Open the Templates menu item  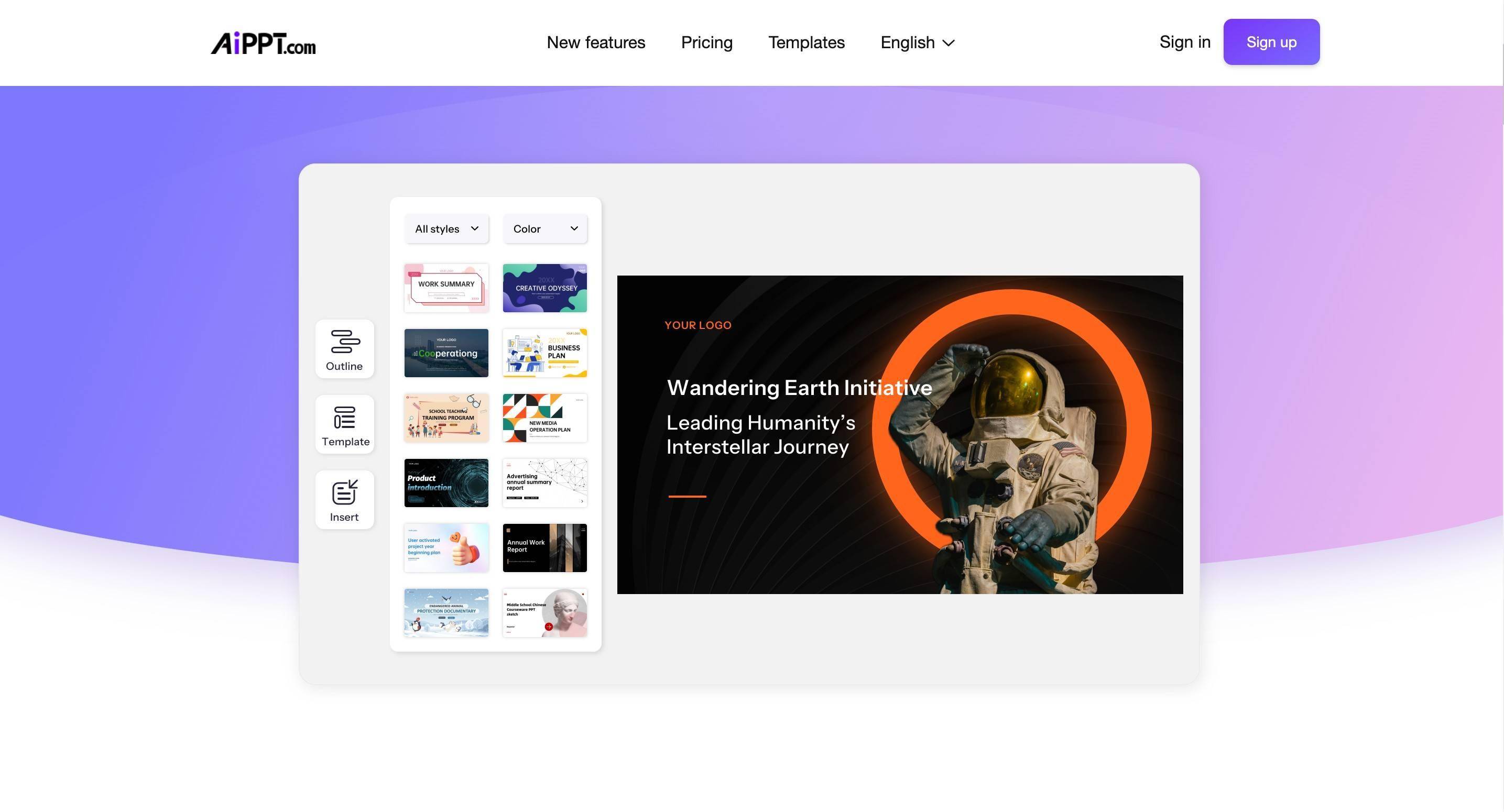807,42
